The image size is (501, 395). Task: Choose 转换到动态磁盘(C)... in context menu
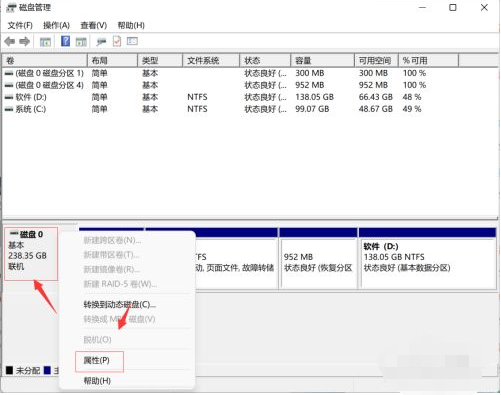coord(120,305)
